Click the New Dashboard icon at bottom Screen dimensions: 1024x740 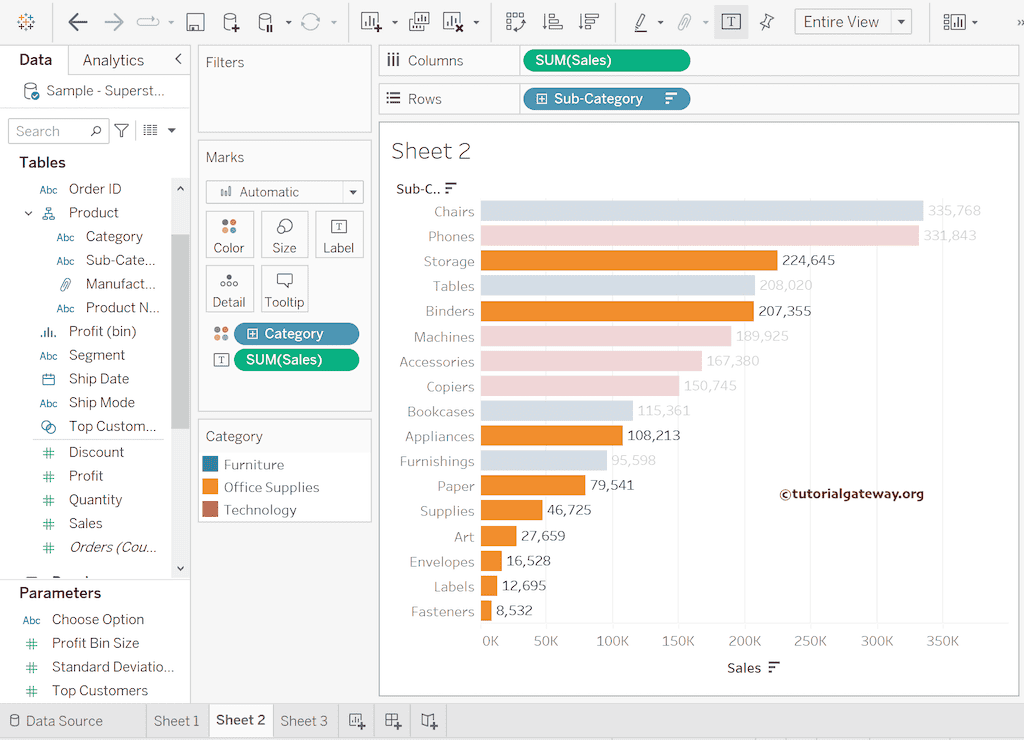(393, 721)
